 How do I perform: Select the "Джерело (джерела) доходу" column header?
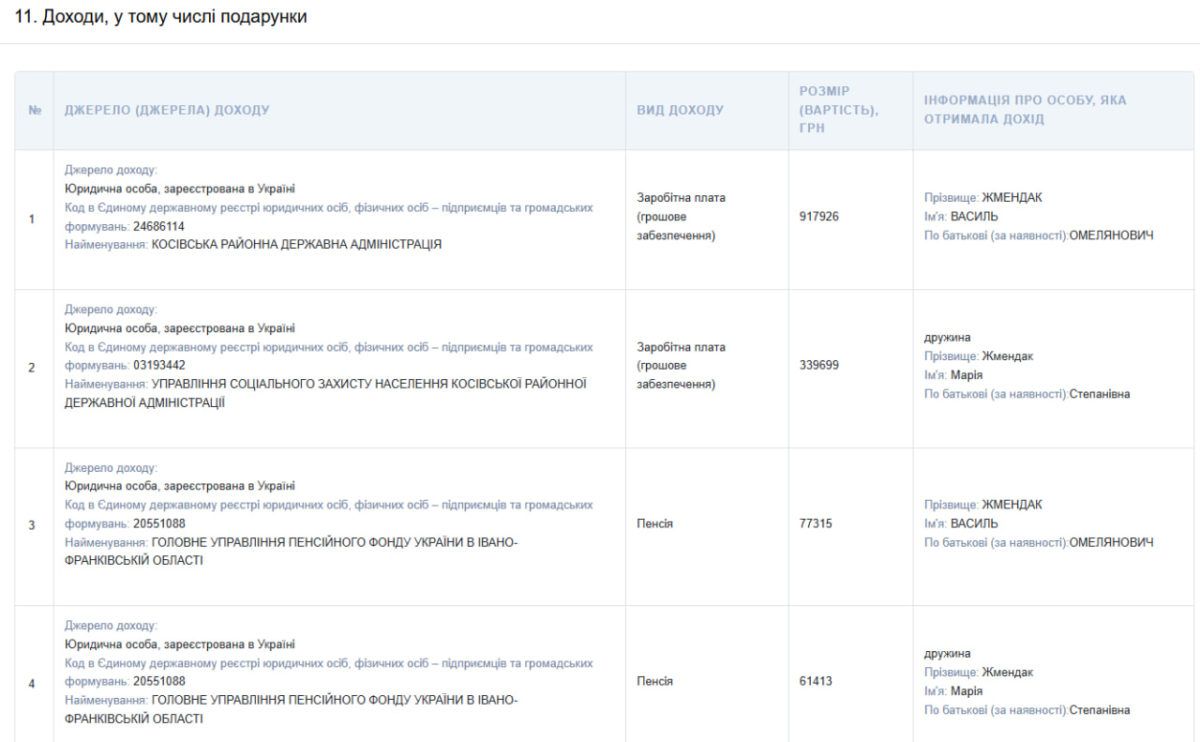(x=167, y=111)
